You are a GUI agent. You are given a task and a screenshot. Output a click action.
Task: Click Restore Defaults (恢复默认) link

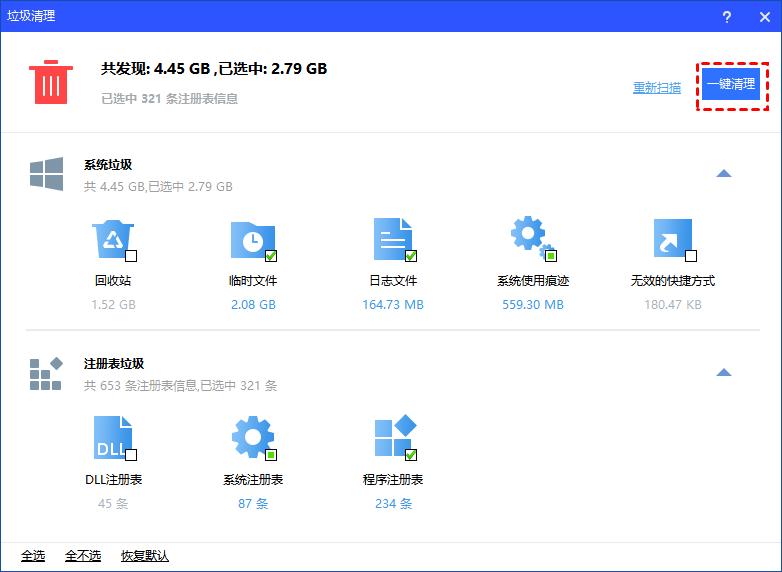click(145, 556)
